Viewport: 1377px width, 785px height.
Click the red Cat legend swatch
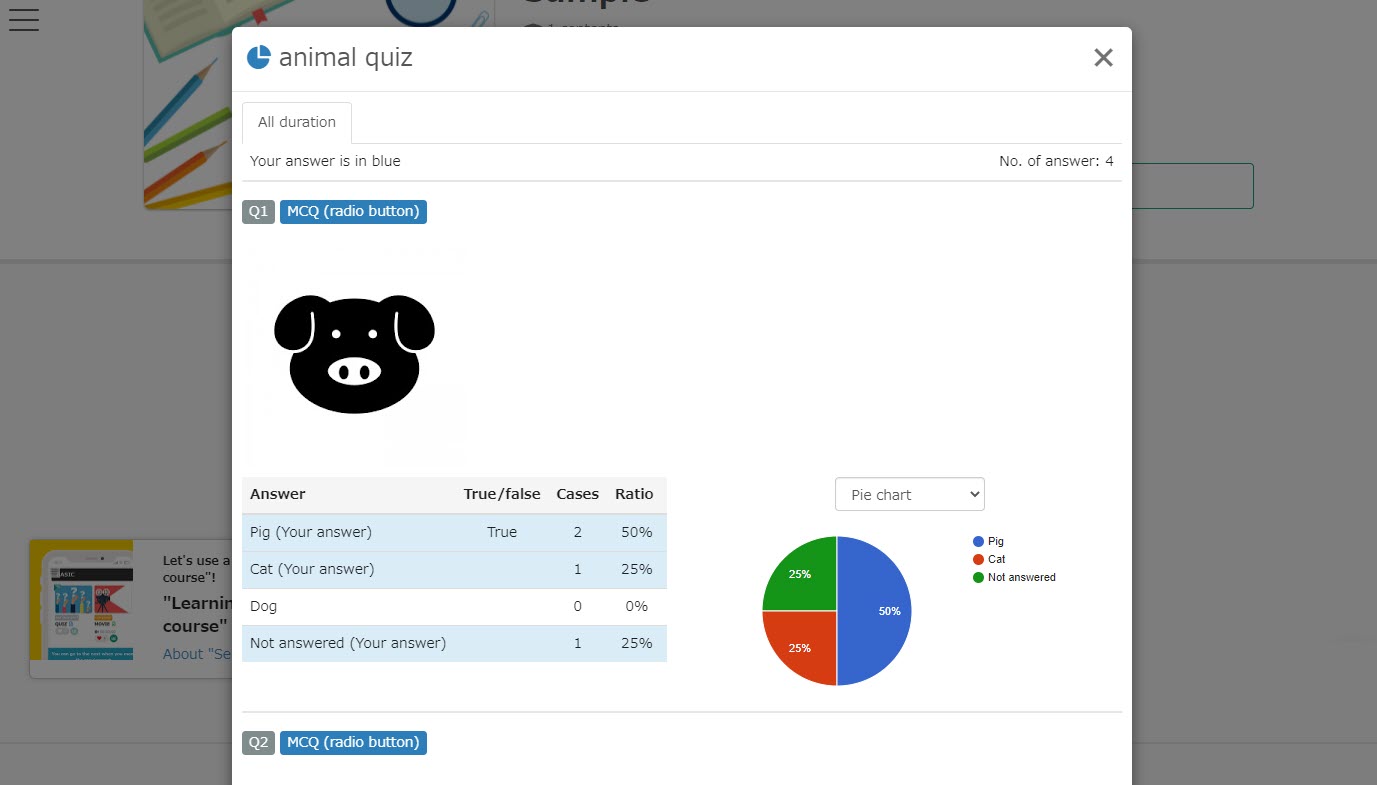(x=978, y=559)
